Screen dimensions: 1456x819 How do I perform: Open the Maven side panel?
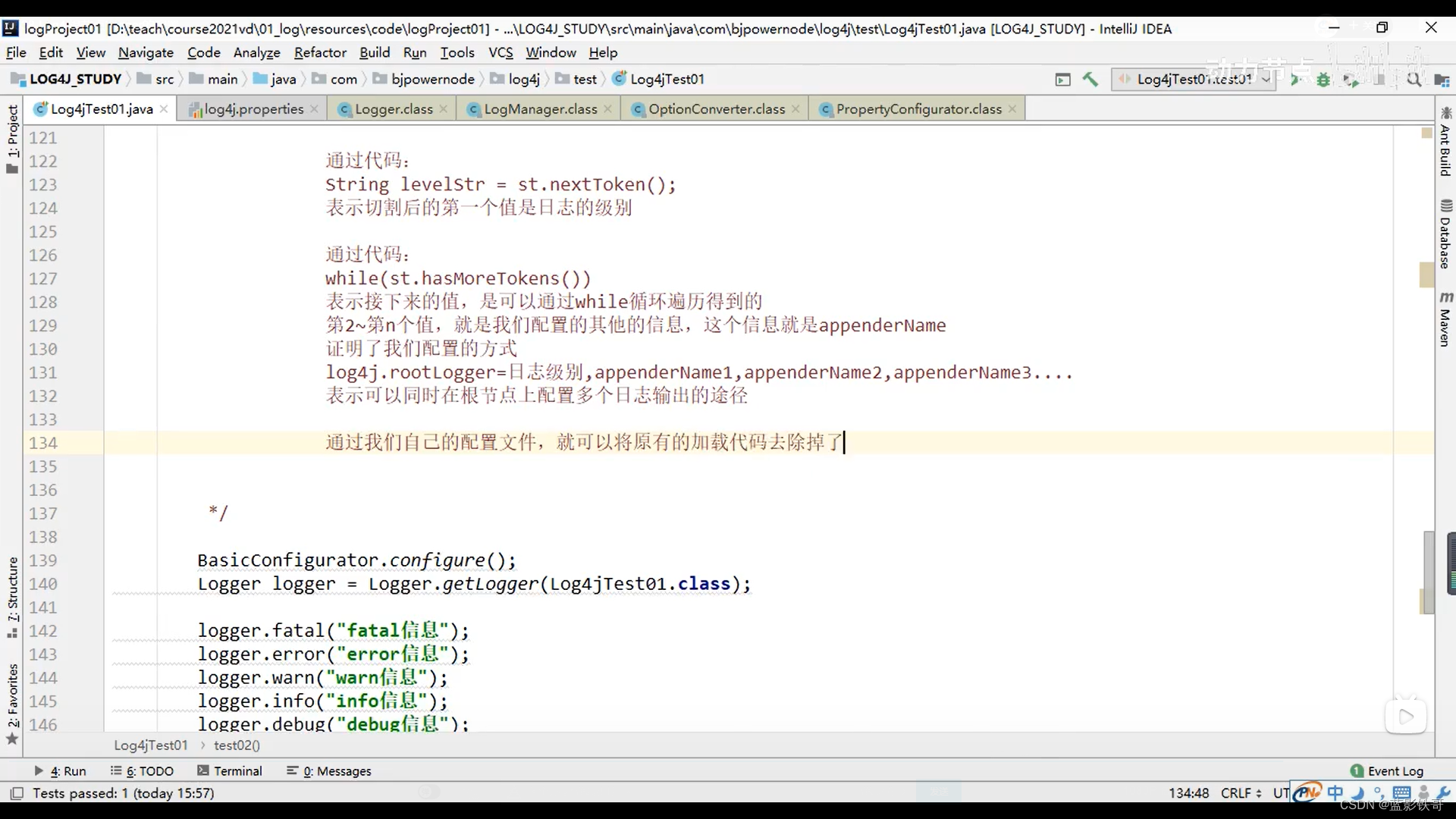(1445, 320)
